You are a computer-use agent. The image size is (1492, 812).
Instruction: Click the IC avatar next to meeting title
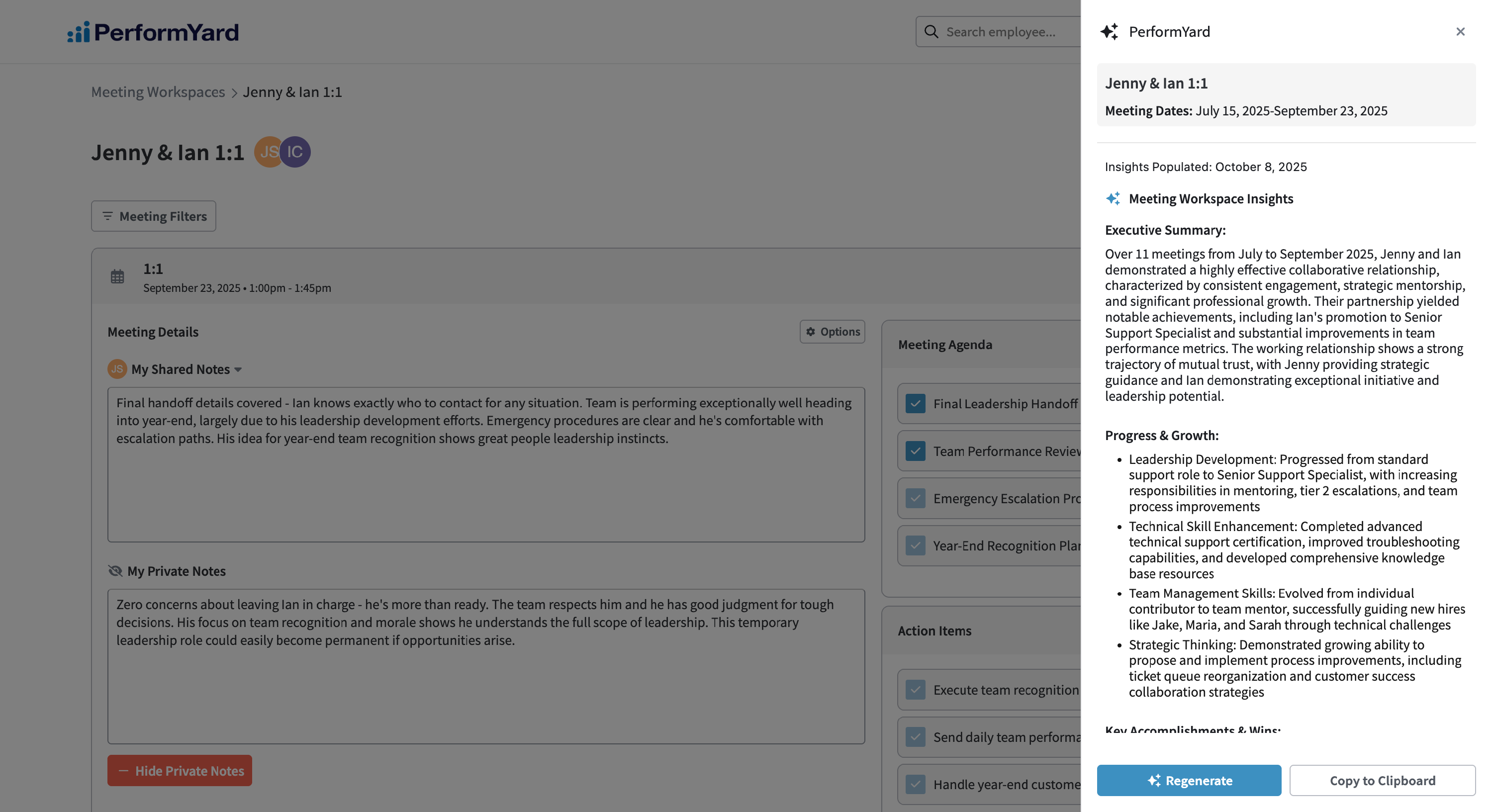coord(295,152)
